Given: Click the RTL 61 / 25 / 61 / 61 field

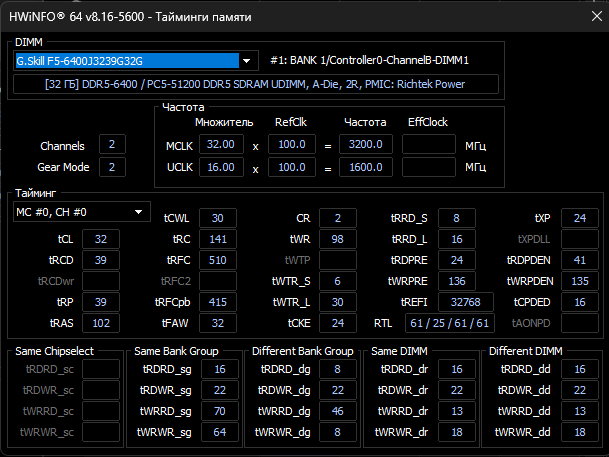Looking at the screenshot, I should point(449,323).
